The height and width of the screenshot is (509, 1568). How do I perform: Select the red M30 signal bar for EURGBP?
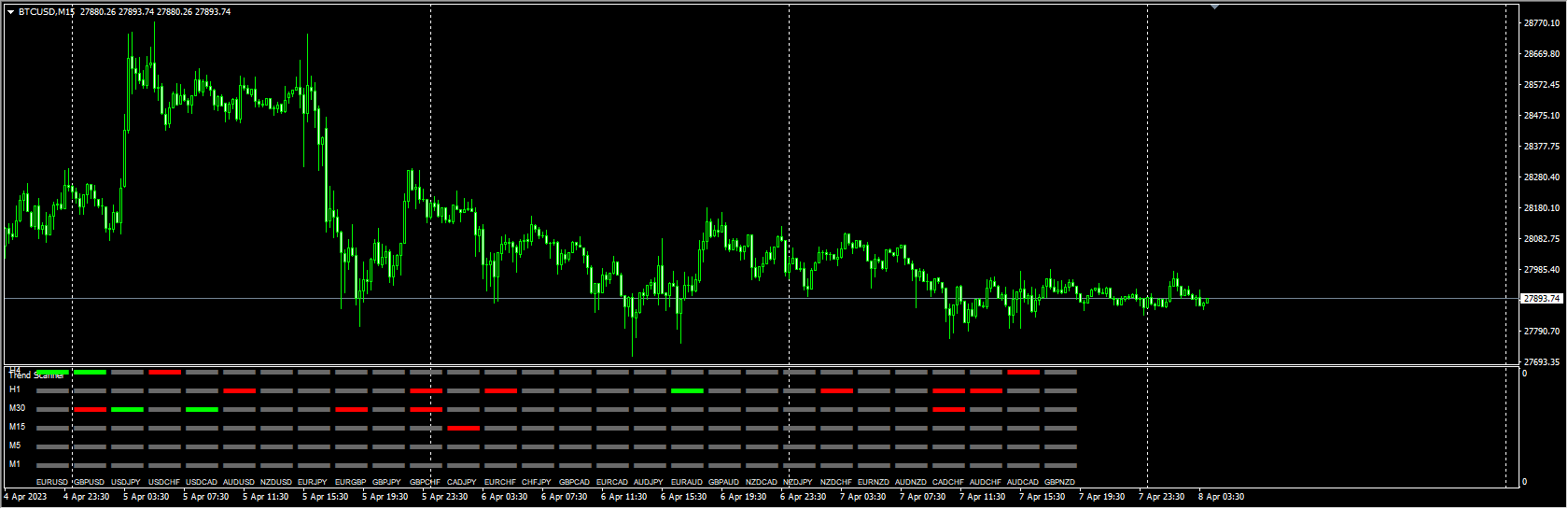tap(351, 410)
